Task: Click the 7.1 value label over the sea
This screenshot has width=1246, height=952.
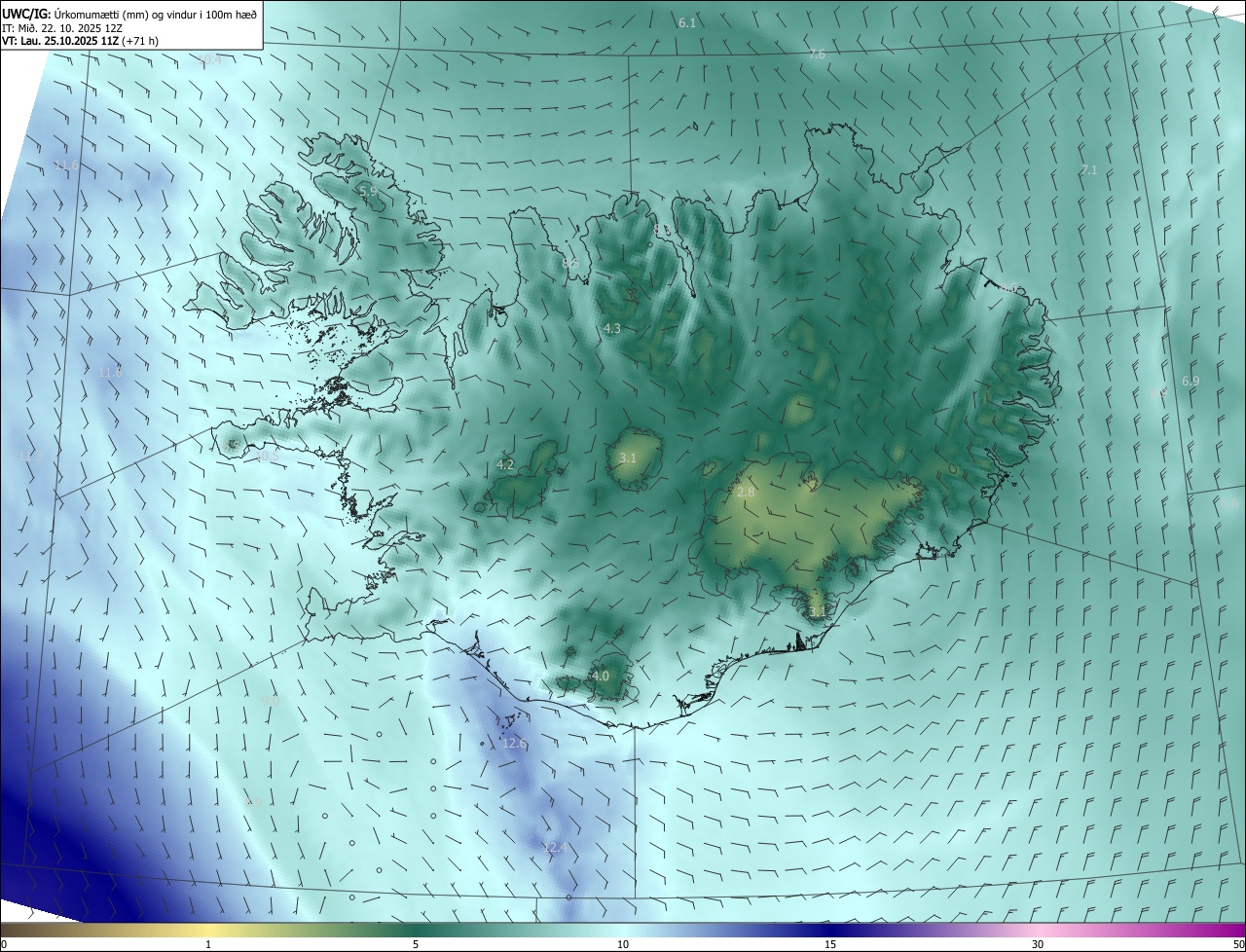Action: click(x=1088, y=170)
